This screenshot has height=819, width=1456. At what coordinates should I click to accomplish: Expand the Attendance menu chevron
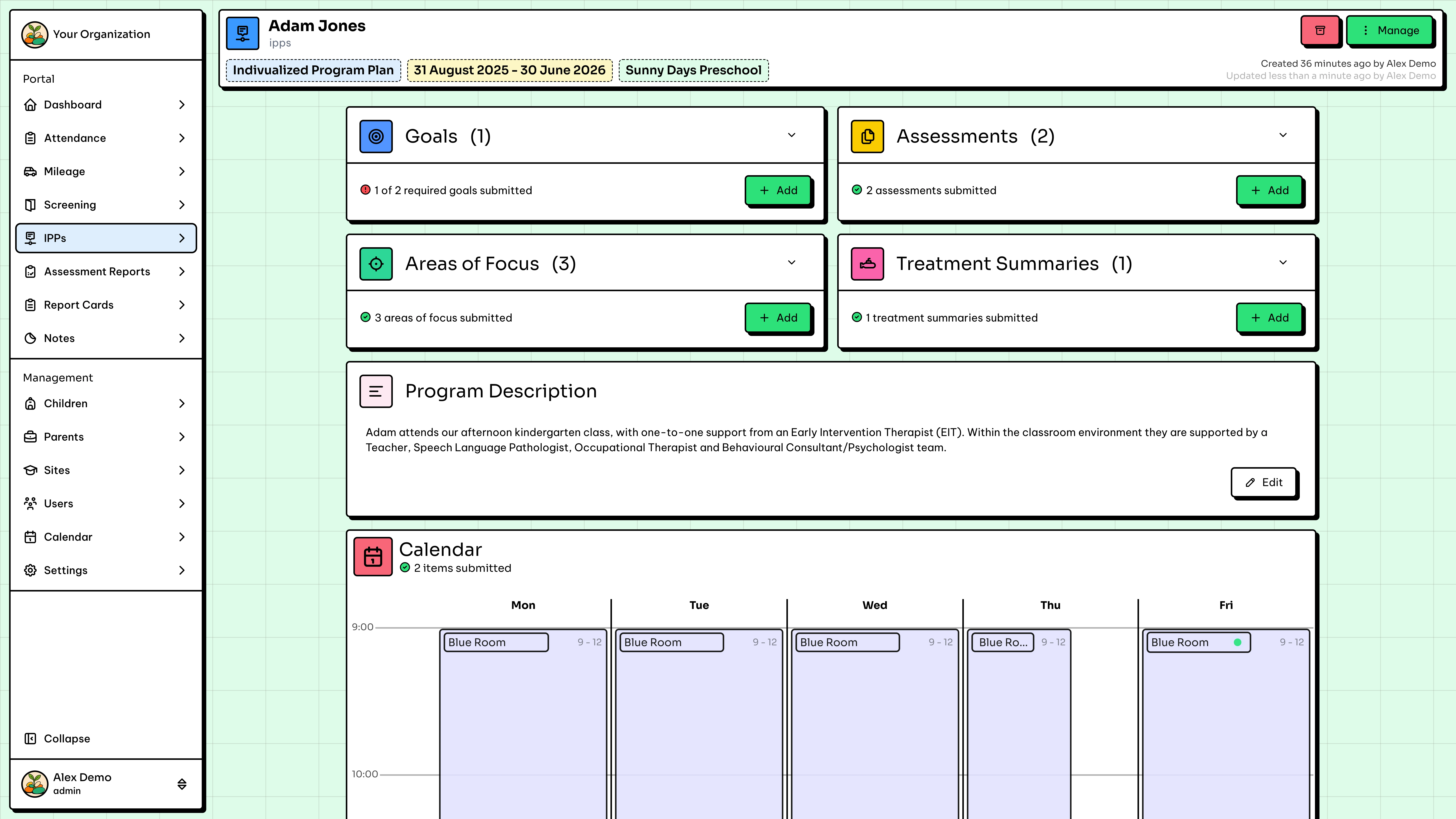(182, 138)
